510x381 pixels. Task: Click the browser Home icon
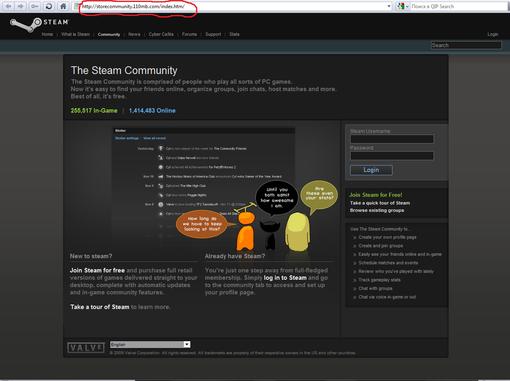click(63, 6)
